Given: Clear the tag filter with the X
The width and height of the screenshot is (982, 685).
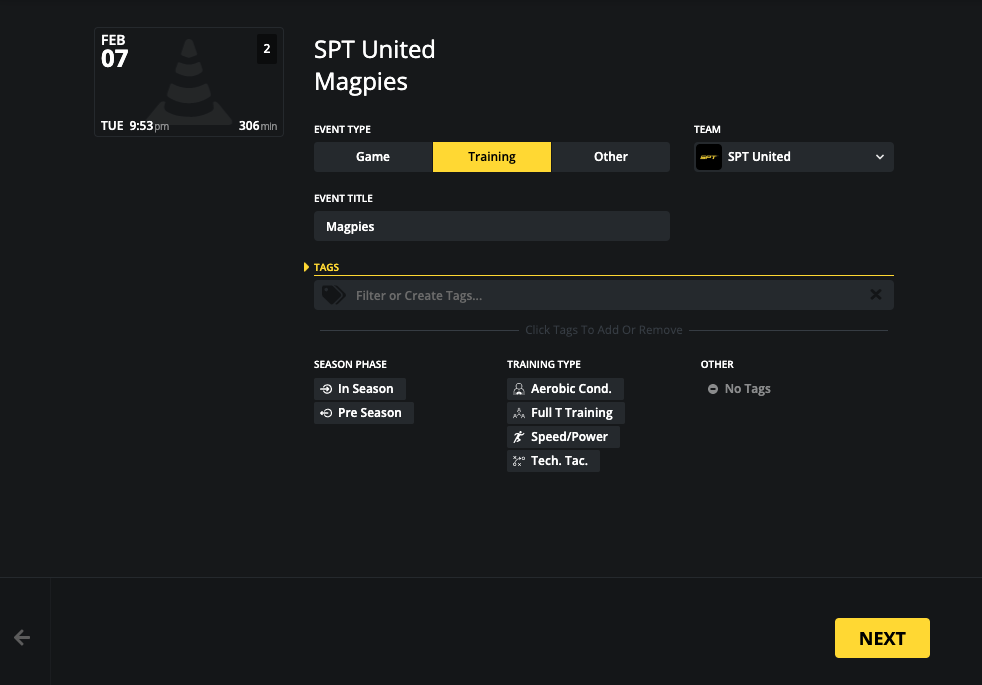Looking at the screenshot, I should [x=875, y=294].
